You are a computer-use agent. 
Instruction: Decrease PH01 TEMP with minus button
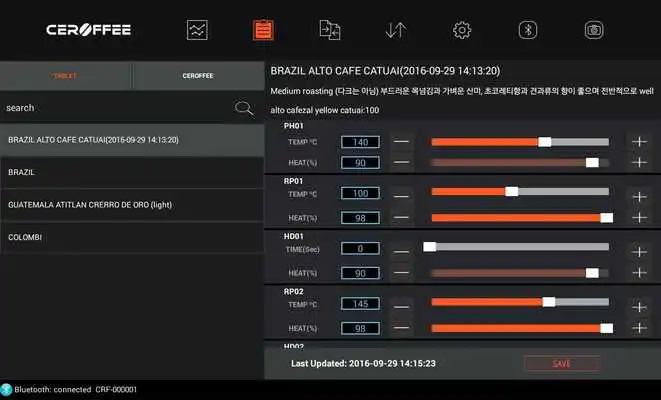click(401, 142)
